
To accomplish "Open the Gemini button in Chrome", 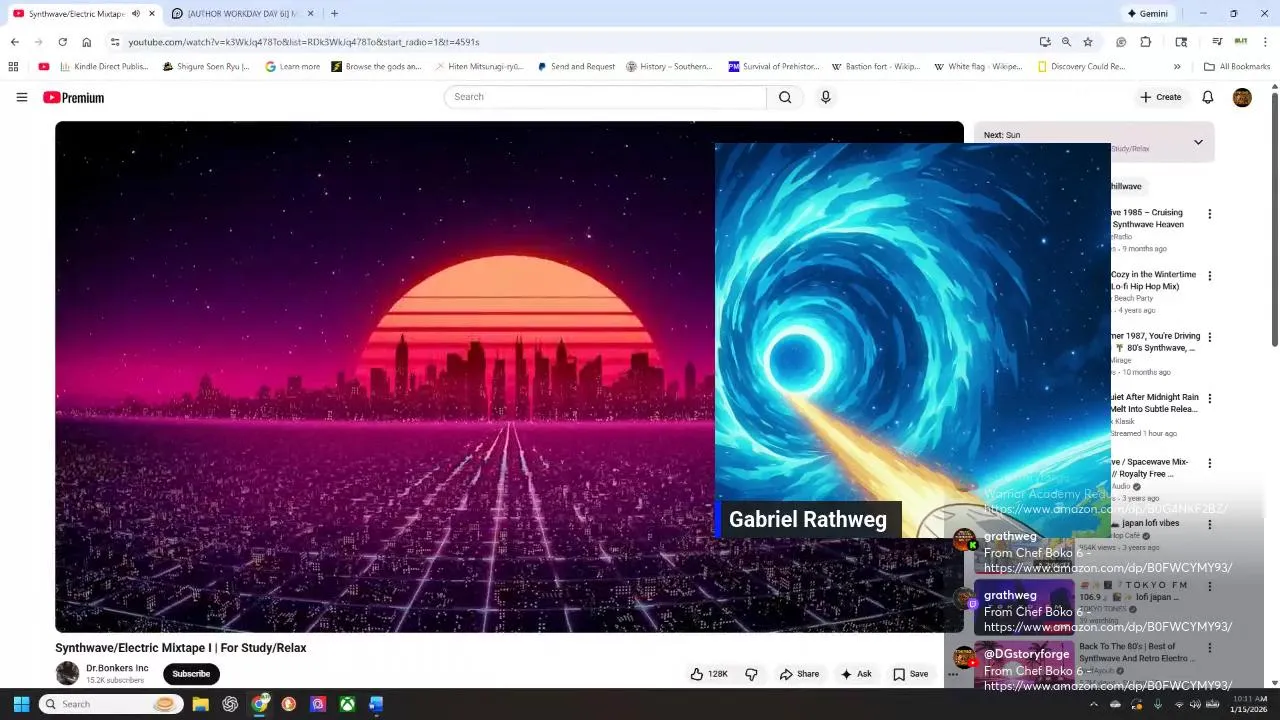I will tap(1147, 14).
